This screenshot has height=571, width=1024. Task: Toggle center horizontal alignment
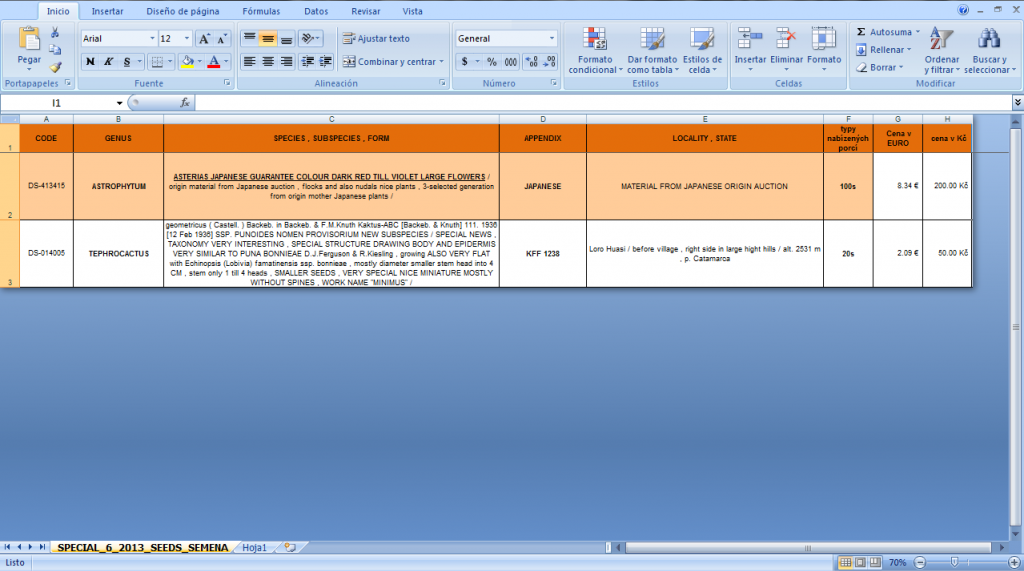(x=268, y=62)
